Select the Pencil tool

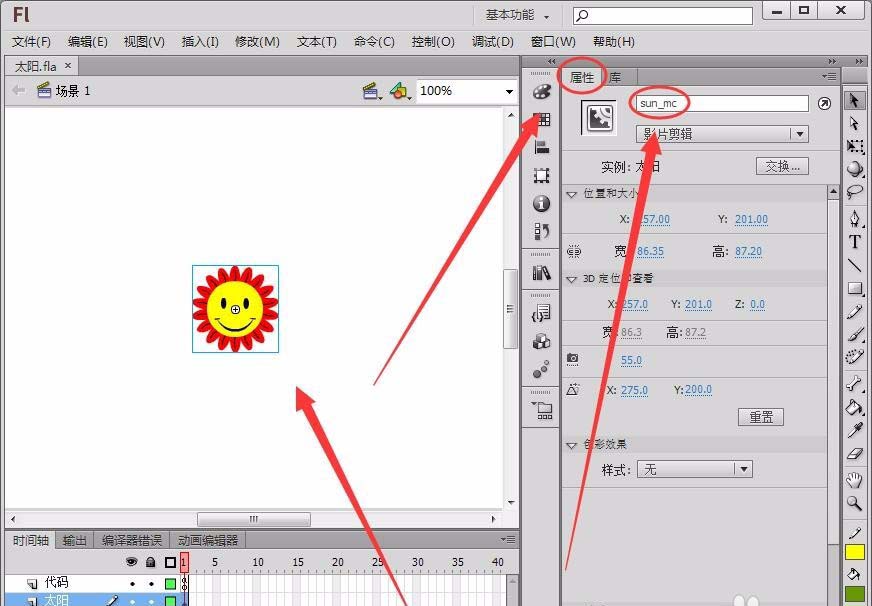pos(854,312)
